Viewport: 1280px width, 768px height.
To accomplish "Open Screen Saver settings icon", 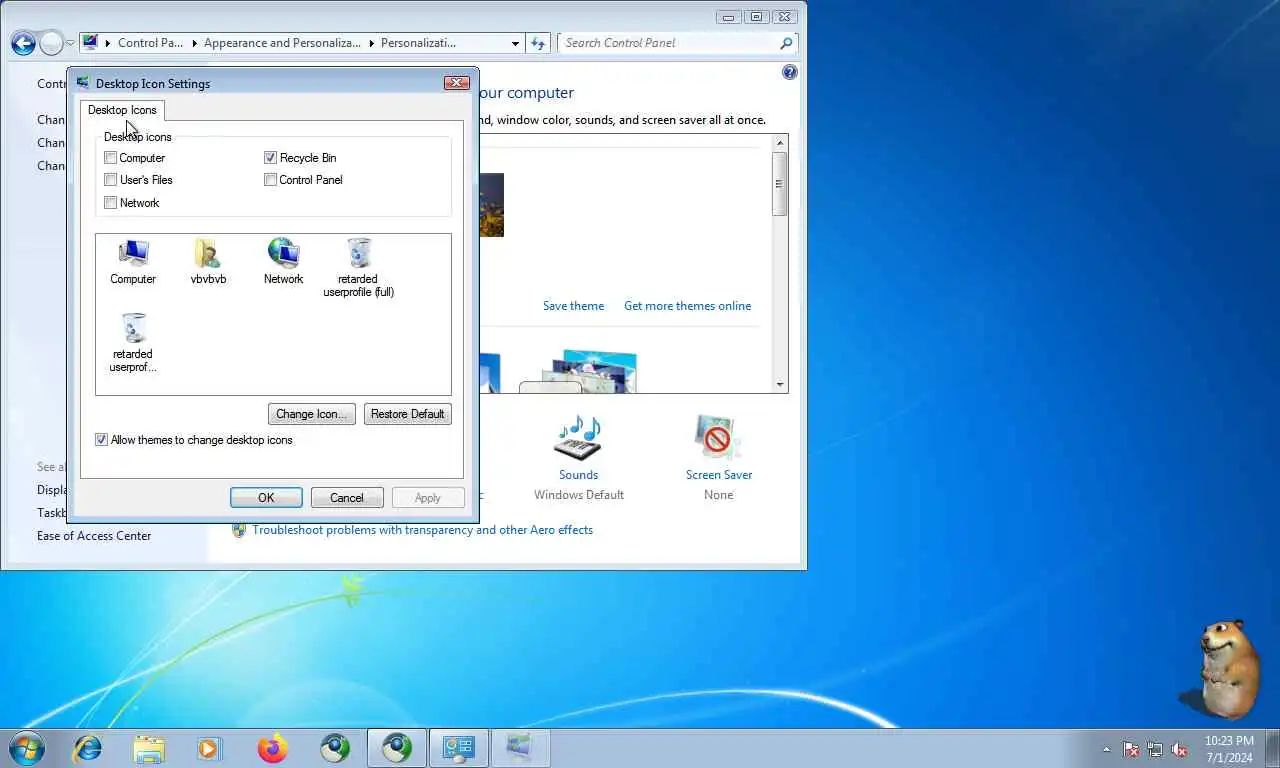I will pos(717,438).
